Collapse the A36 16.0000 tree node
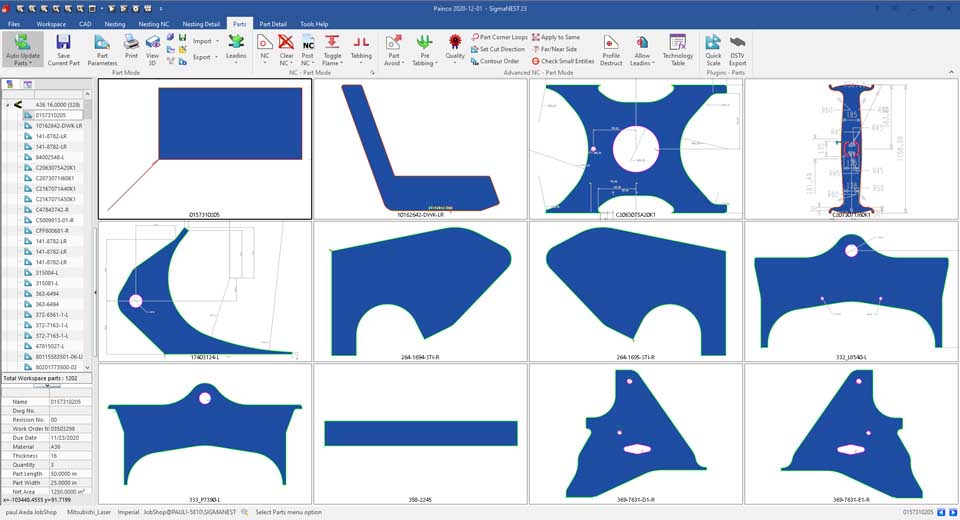 pos(8,104)
